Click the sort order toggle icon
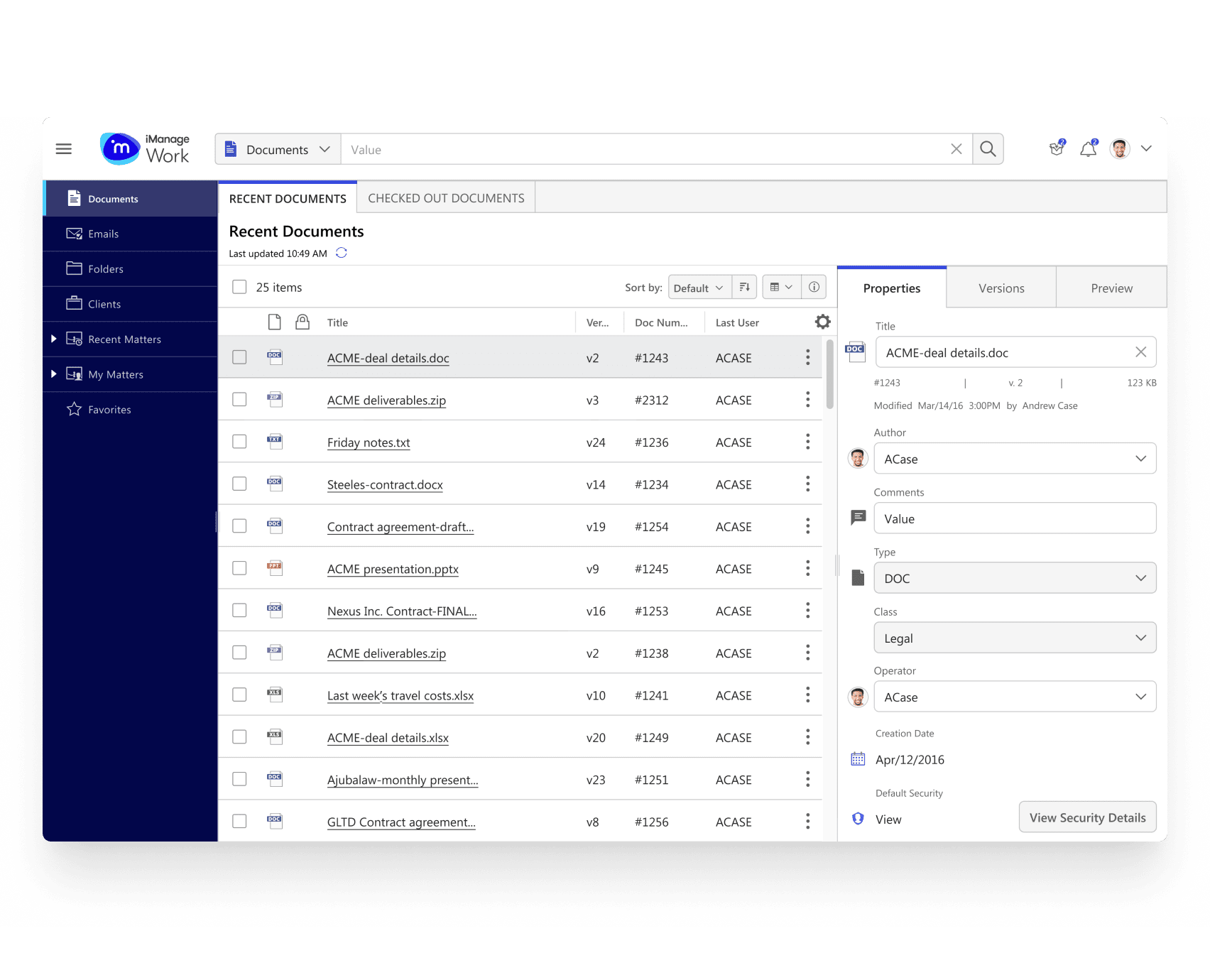Image resolution: width=1210 pixels, height=980 pixels. 744,287
